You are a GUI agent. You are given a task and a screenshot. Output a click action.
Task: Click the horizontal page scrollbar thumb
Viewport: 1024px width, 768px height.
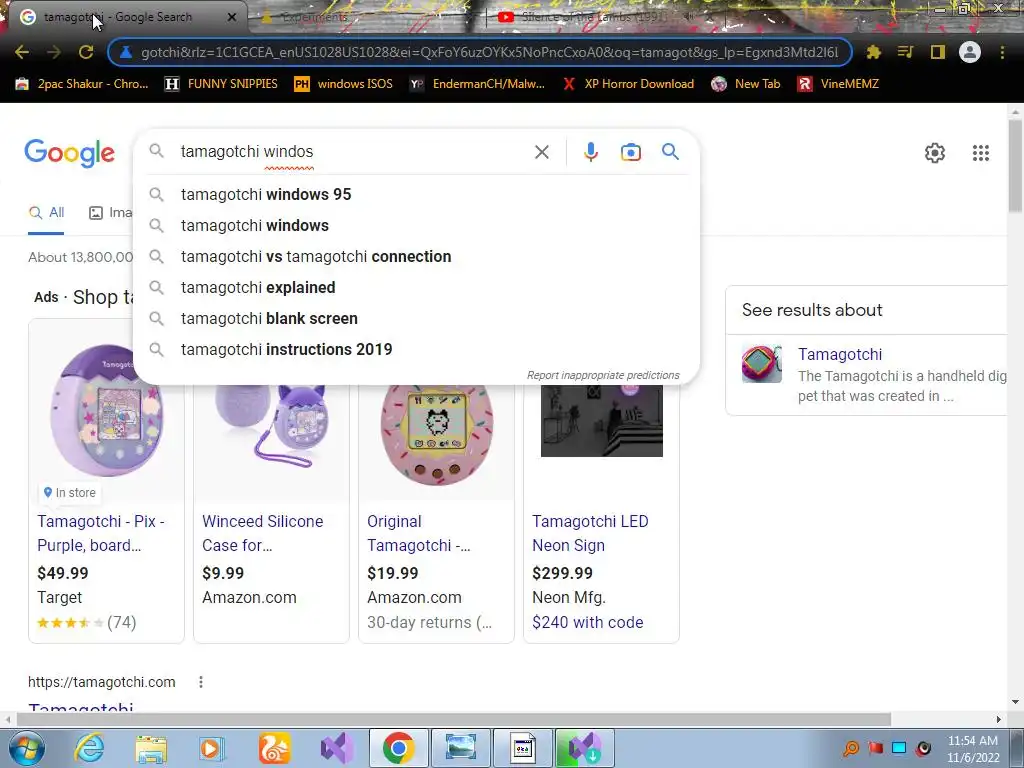[x=454, y=719]
